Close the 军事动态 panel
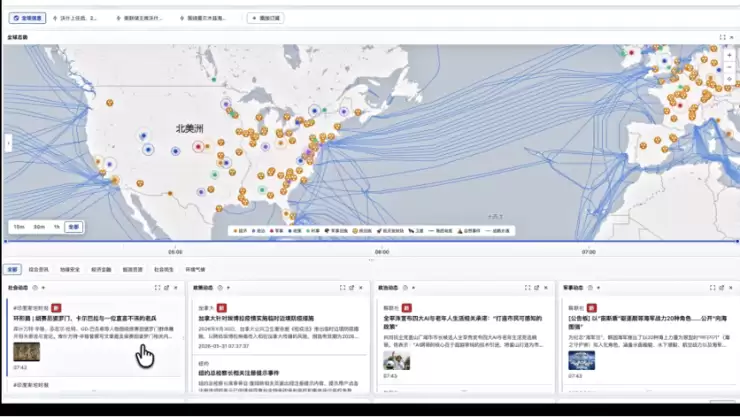 coord(731,288)
